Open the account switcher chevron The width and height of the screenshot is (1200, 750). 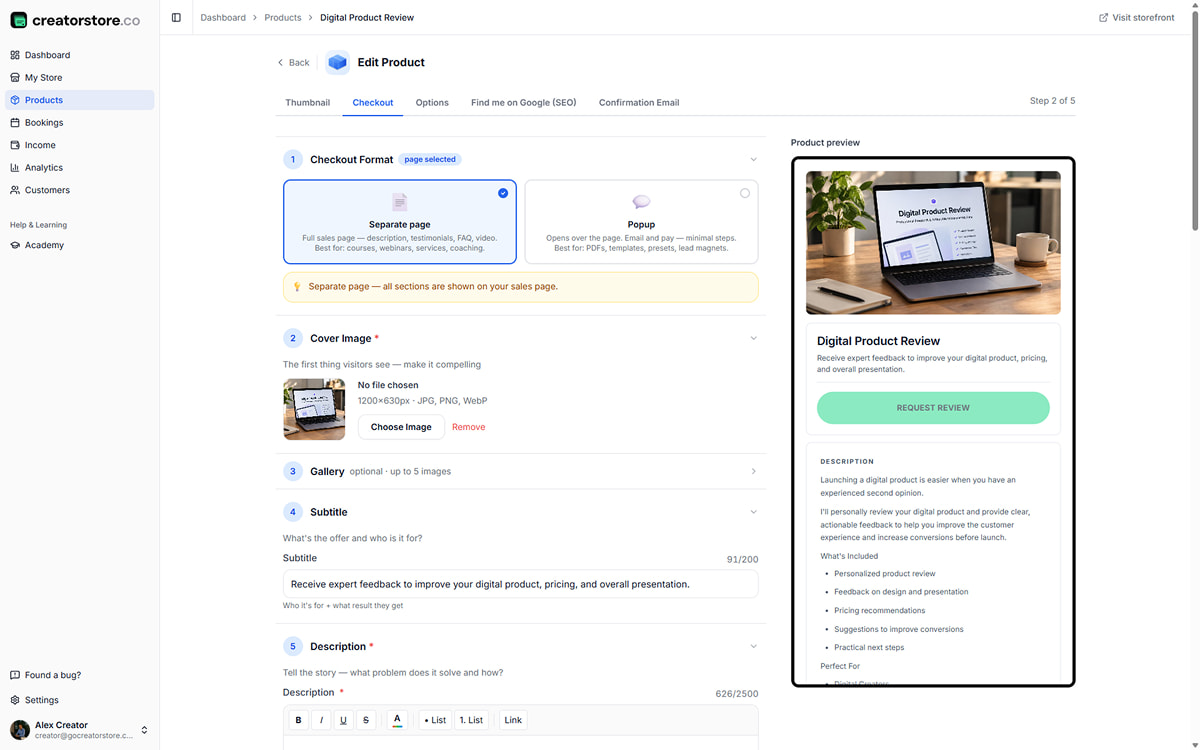coord(144,730)
